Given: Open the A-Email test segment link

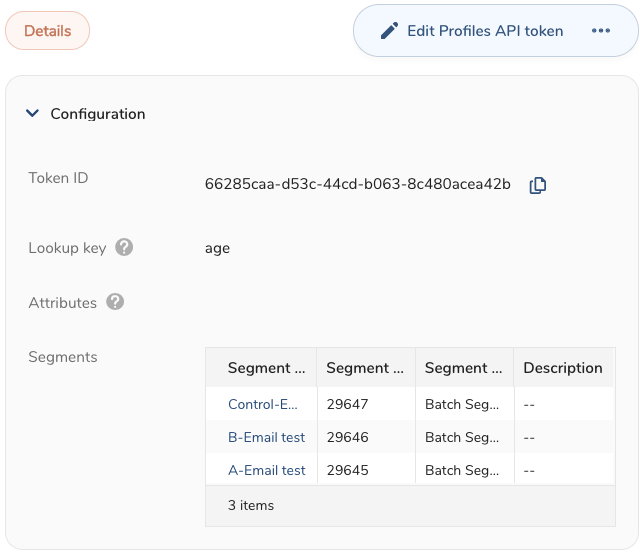Looking at the screenshot, I should click(x=267, y=470).
